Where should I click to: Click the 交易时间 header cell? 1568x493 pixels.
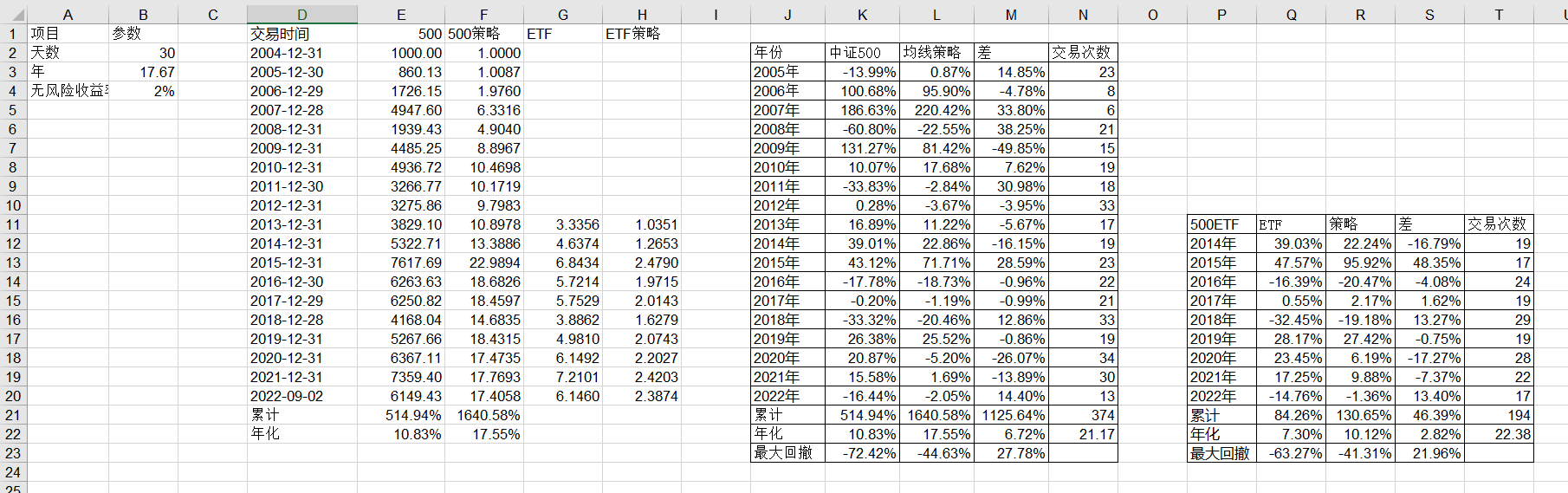click(301, 34)
